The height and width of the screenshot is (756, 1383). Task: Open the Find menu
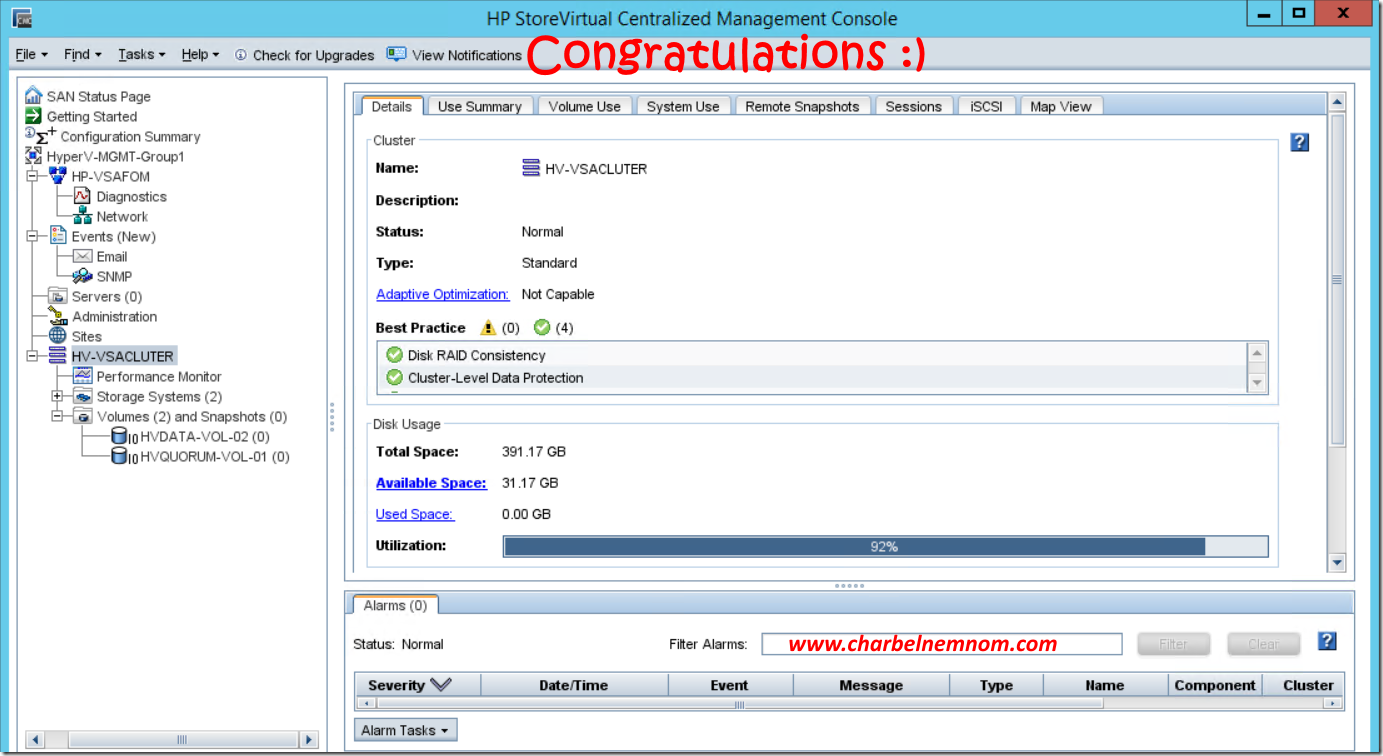point(83,55)
